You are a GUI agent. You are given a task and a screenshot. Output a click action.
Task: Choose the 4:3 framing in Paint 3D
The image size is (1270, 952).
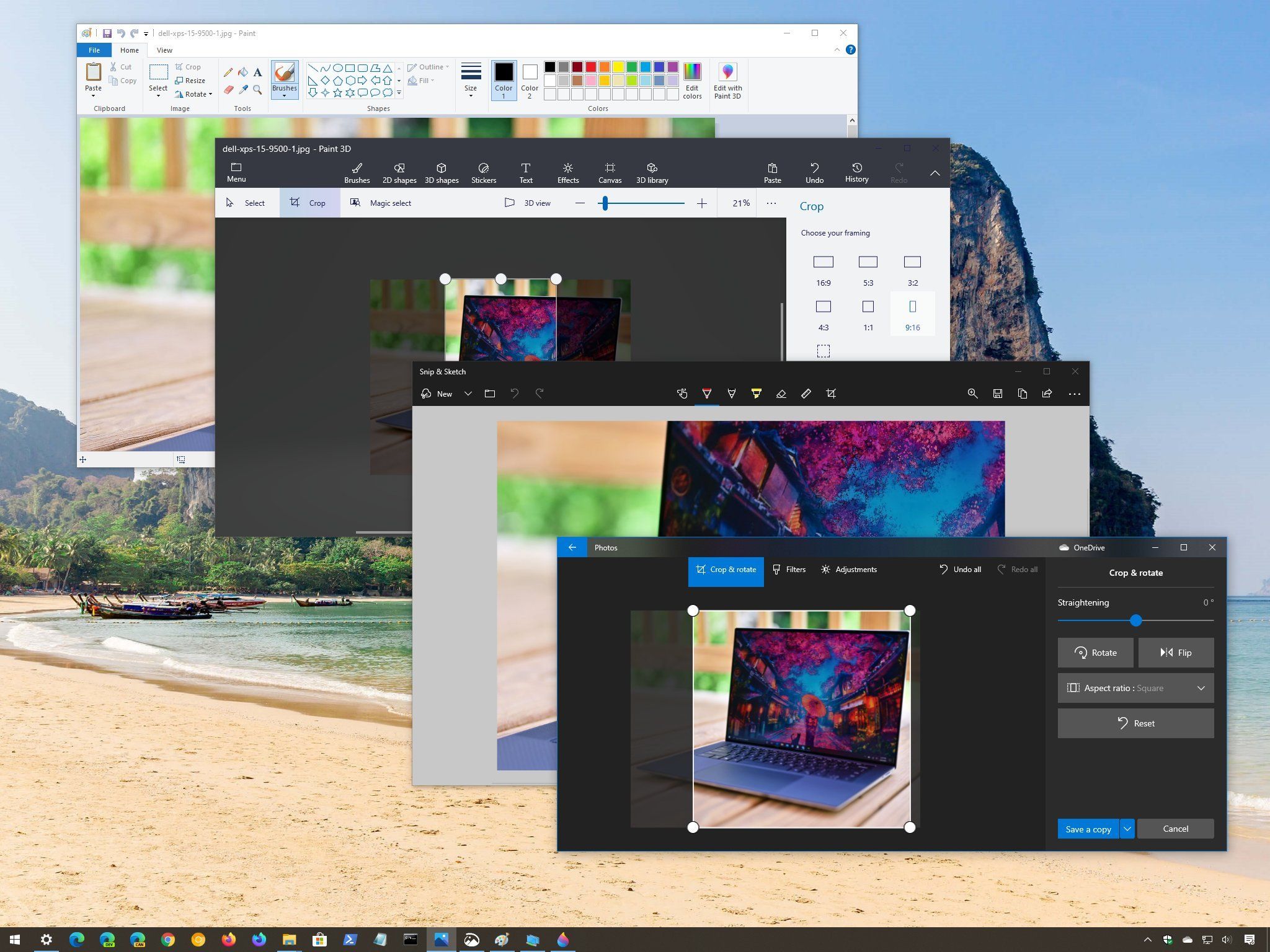pyautogui.click(x=824, y=315)
